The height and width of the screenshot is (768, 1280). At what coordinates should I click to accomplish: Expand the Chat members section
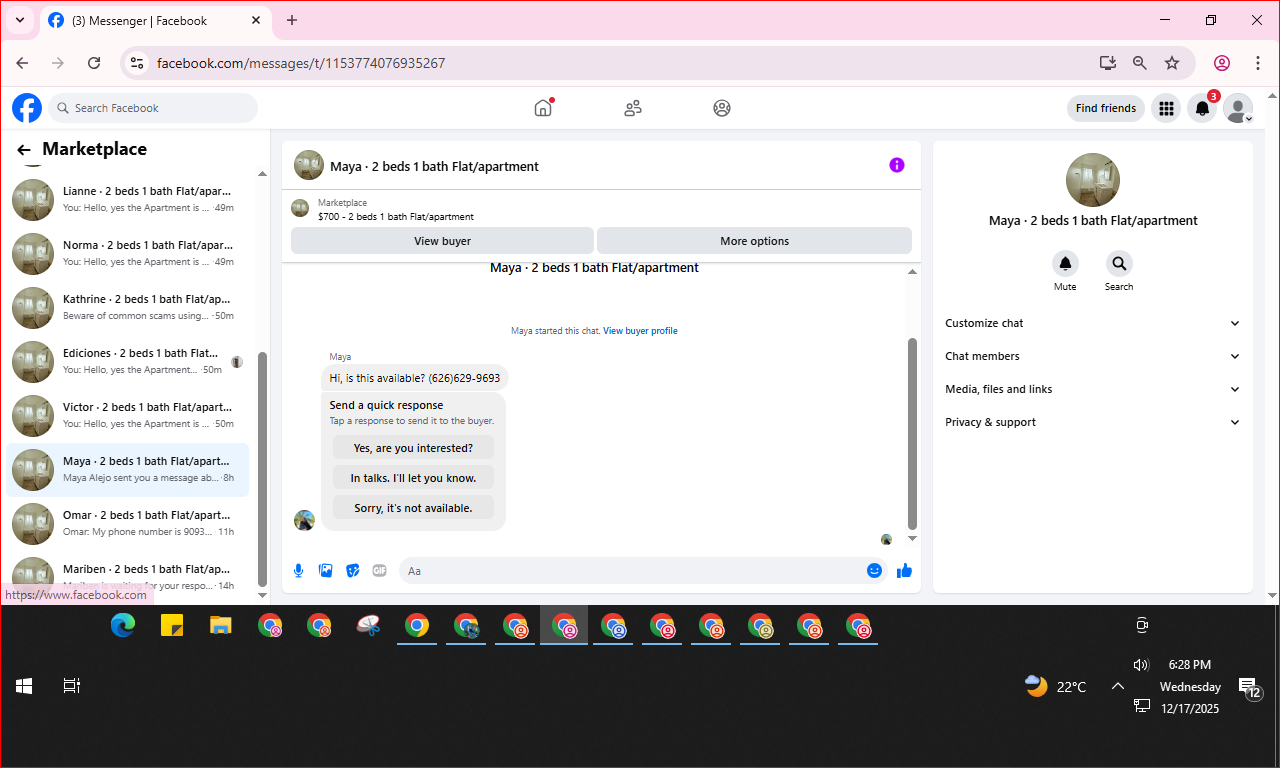(1093, 356)
